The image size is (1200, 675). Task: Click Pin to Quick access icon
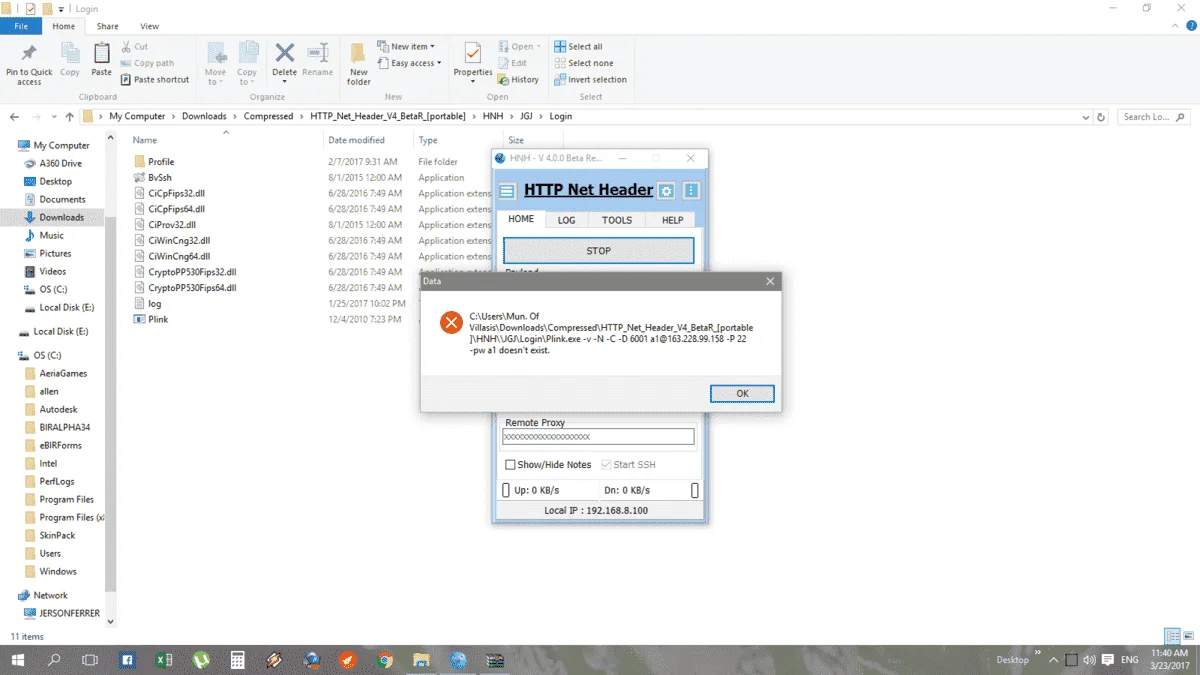point(29,64)
